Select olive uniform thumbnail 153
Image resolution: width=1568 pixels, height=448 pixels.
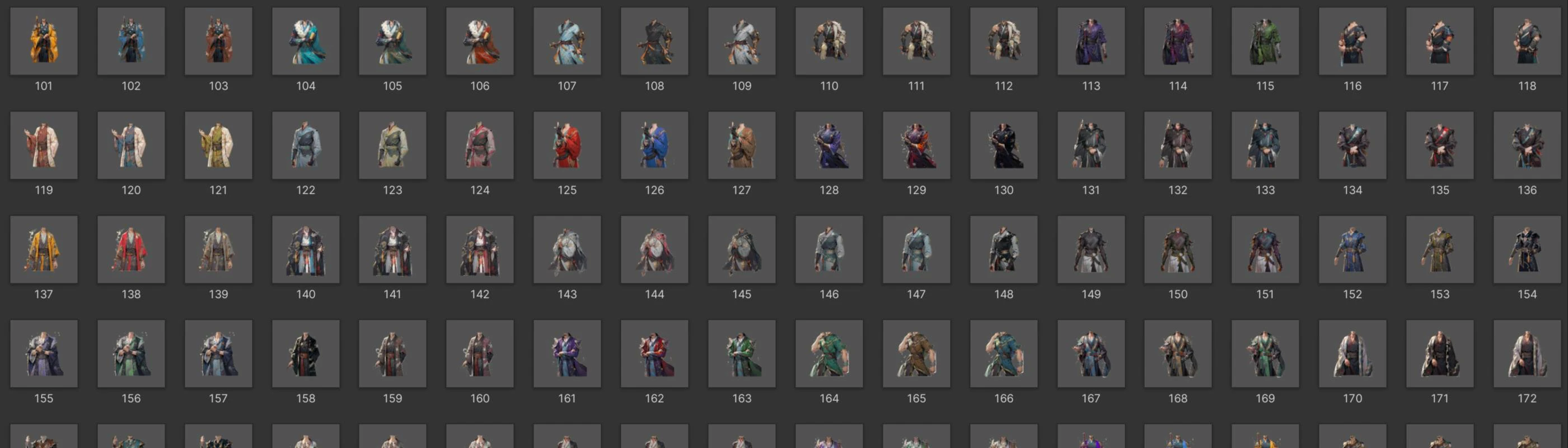click(x=1440, y=250)
